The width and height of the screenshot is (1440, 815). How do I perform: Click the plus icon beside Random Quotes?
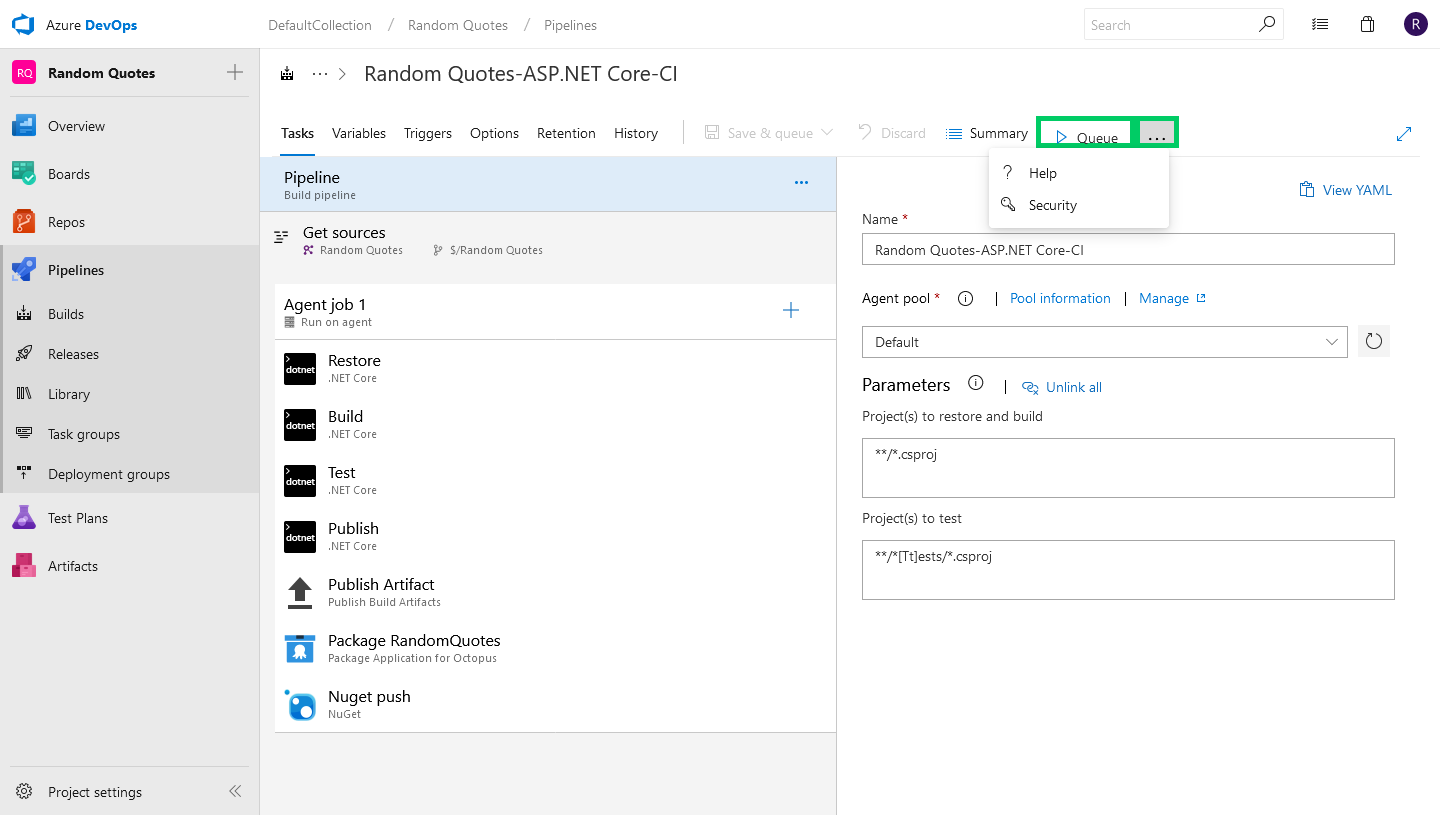coord(235,72)
